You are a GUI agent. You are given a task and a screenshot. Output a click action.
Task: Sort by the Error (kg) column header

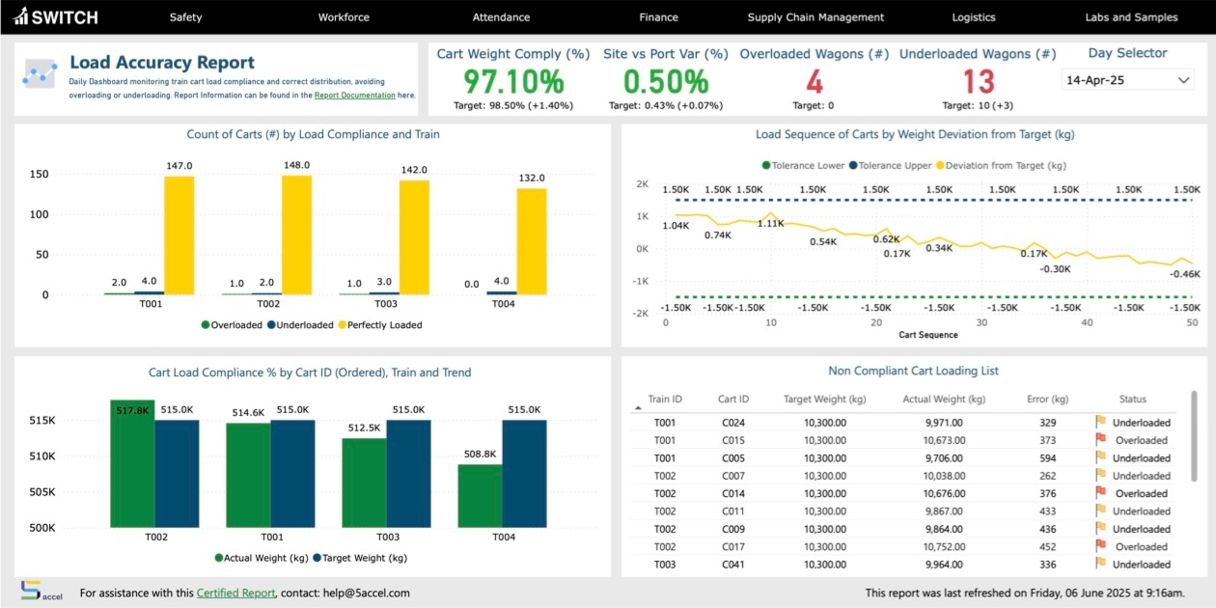[1047, 398]
